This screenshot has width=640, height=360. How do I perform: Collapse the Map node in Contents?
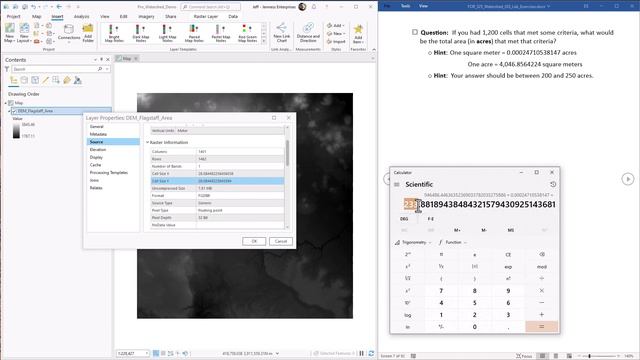point(6,103)
